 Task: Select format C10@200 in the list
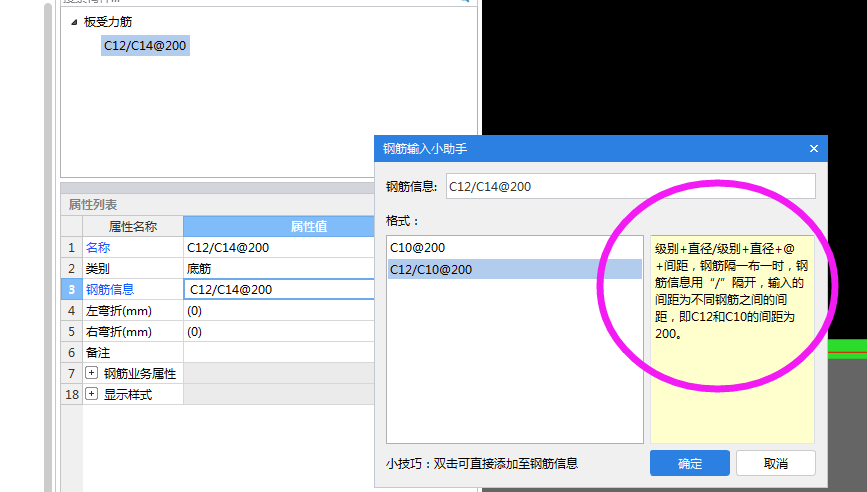click(515, 248)
